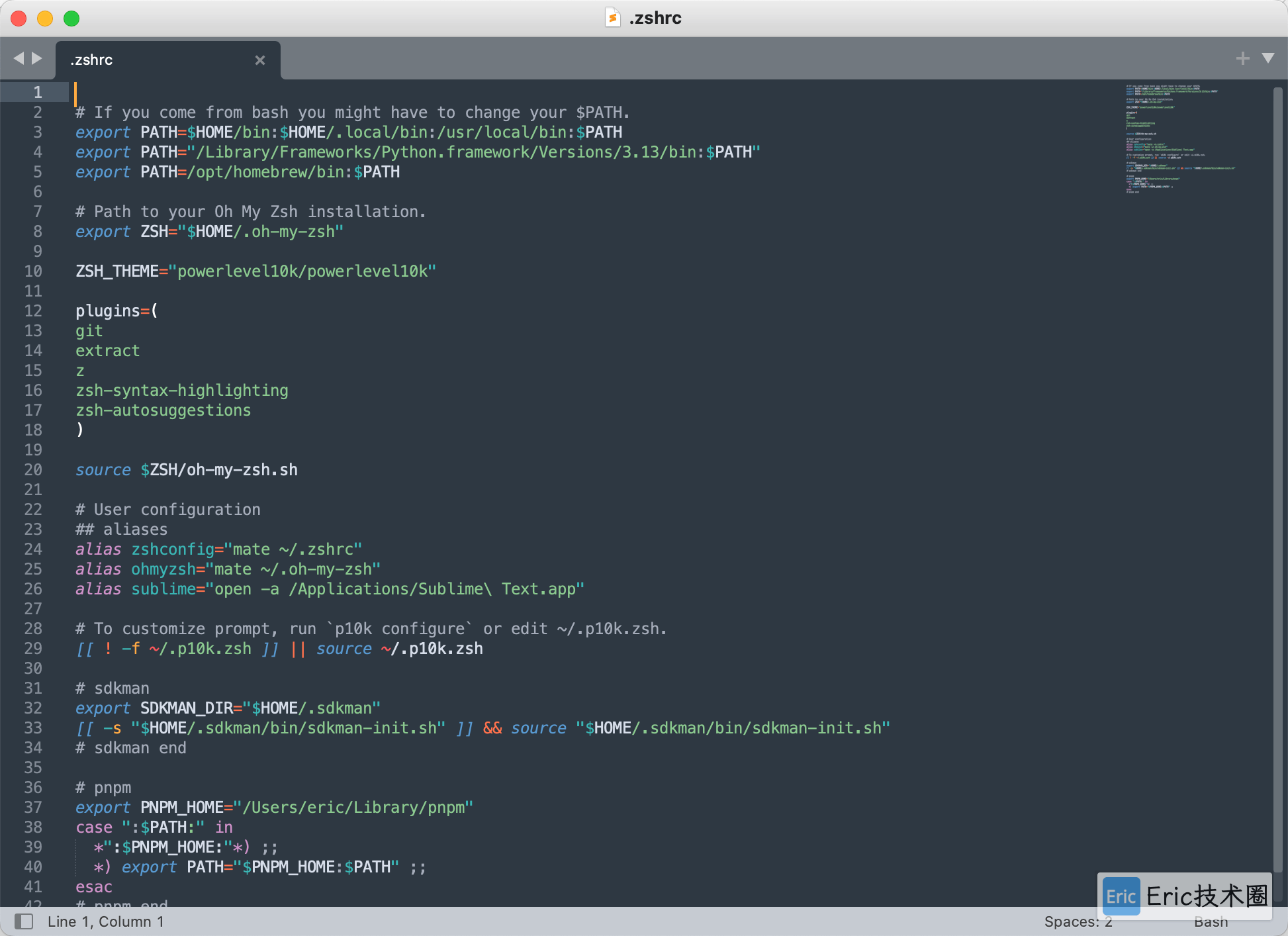The image size is (1288, 936).
Task: Click the p10k.zsh source check line
Action: 279,648
